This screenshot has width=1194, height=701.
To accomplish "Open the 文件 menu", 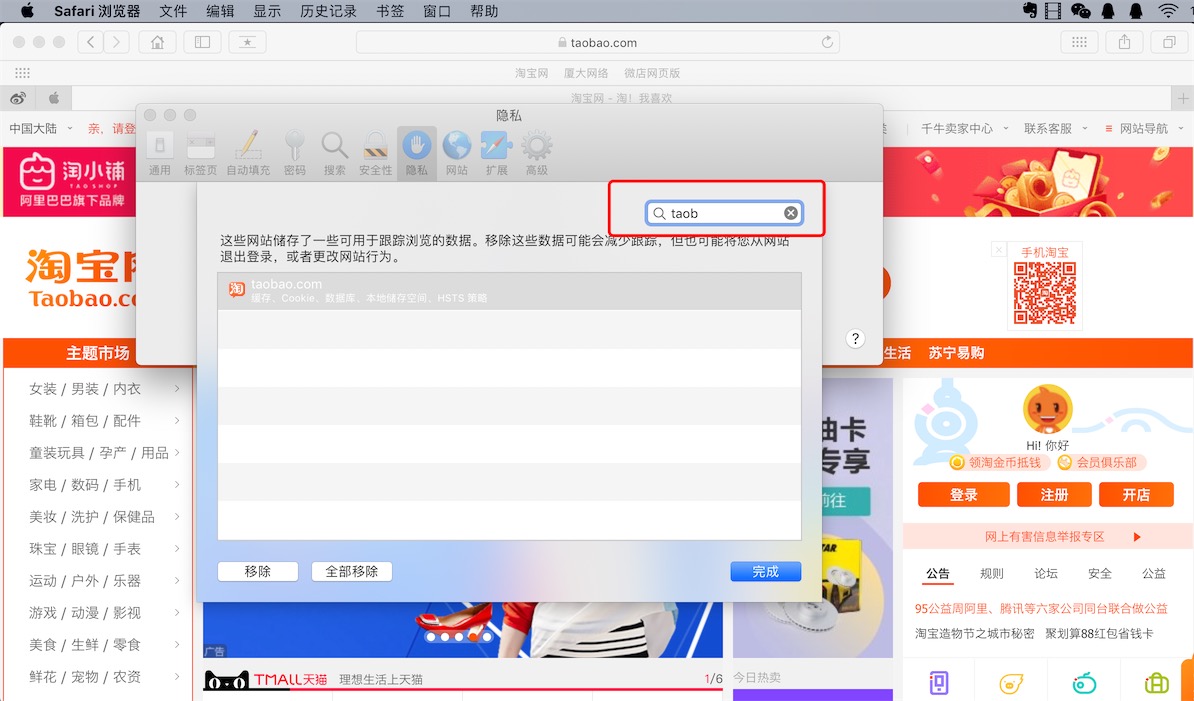I will [173, 11].
